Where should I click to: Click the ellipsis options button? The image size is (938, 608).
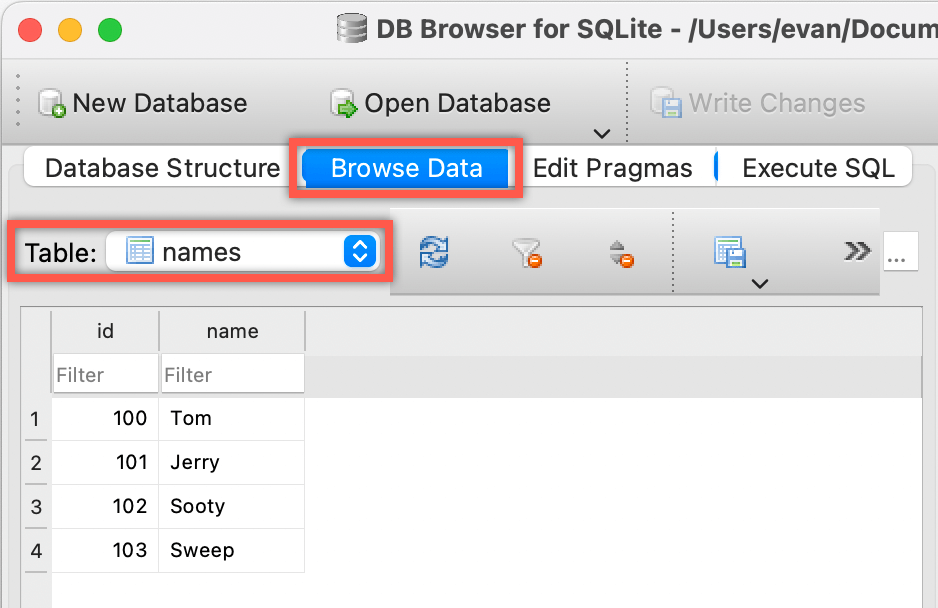pyautogui.click(x=900, y=252)
